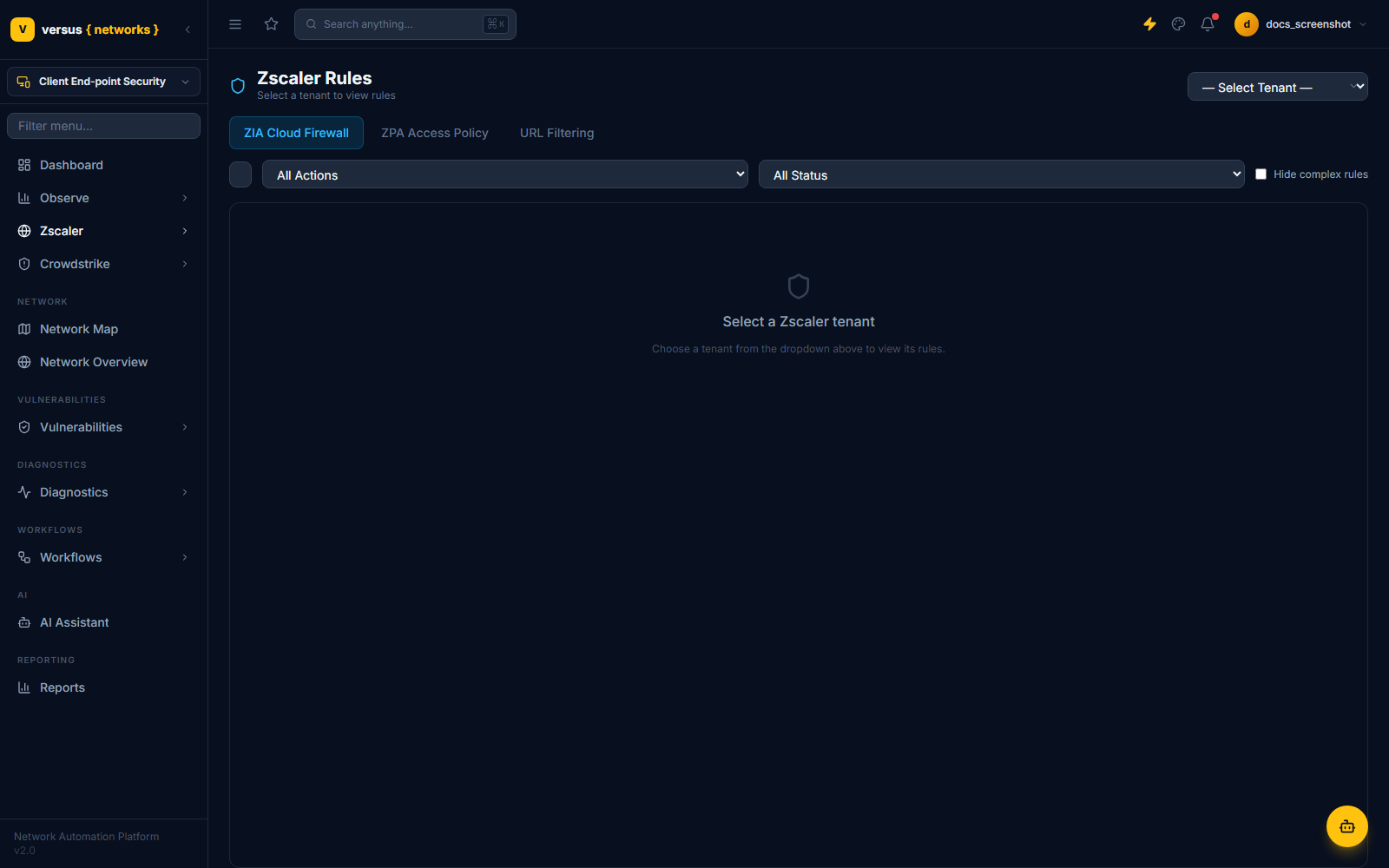Click the docs_screenshot user avatar
The image size is (1389, 868).
tap(1247, 24)
